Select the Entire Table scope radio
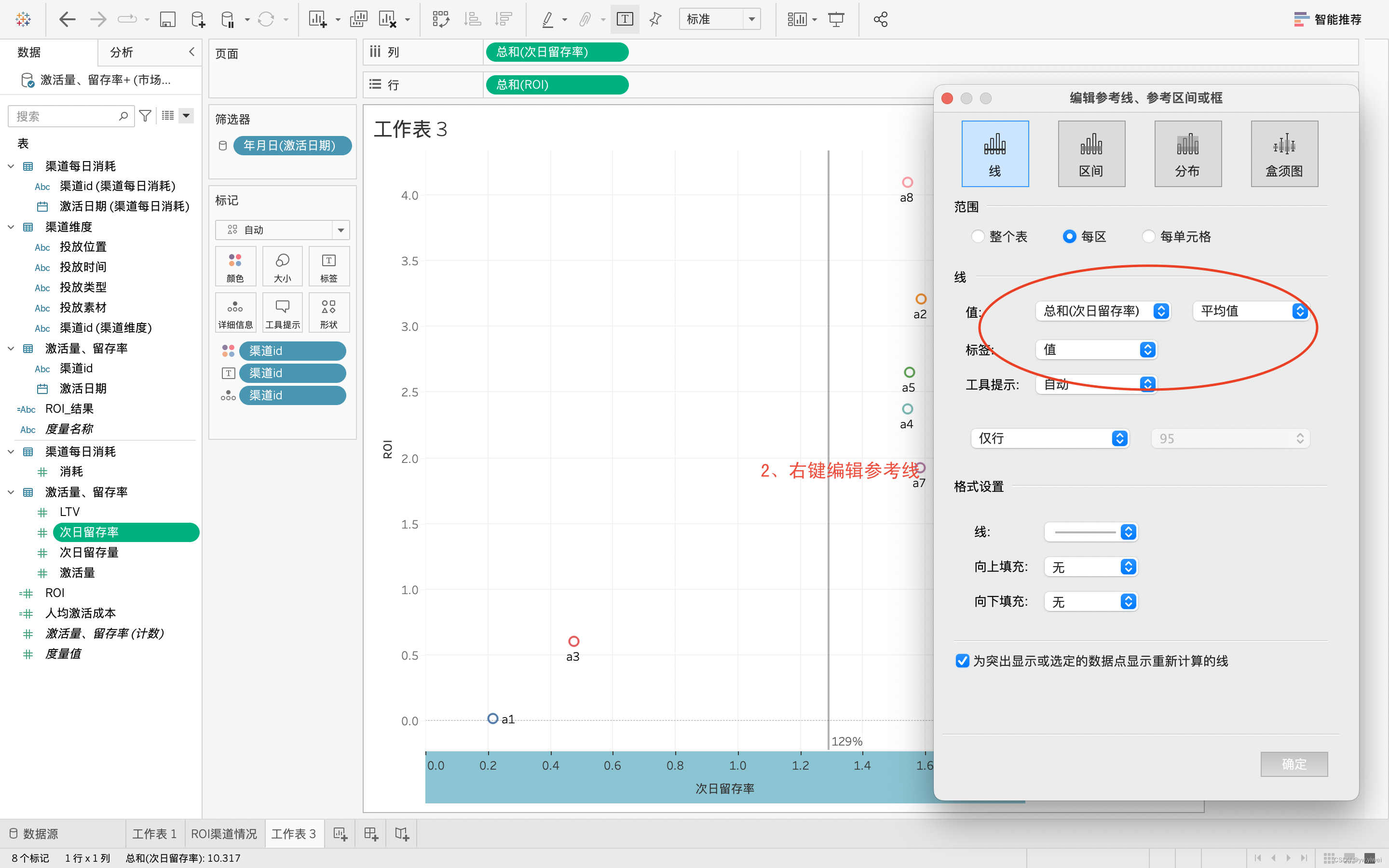Screen dimensions: 1389x868 point(978,236)
